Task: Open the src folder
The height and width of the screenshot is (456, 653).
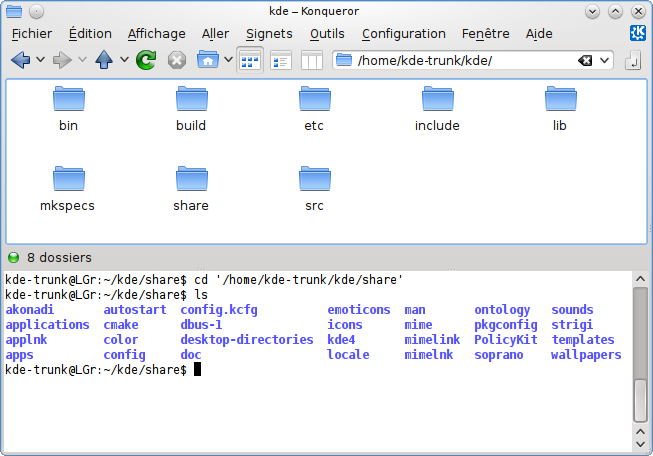Action: (x=314, y=187)
